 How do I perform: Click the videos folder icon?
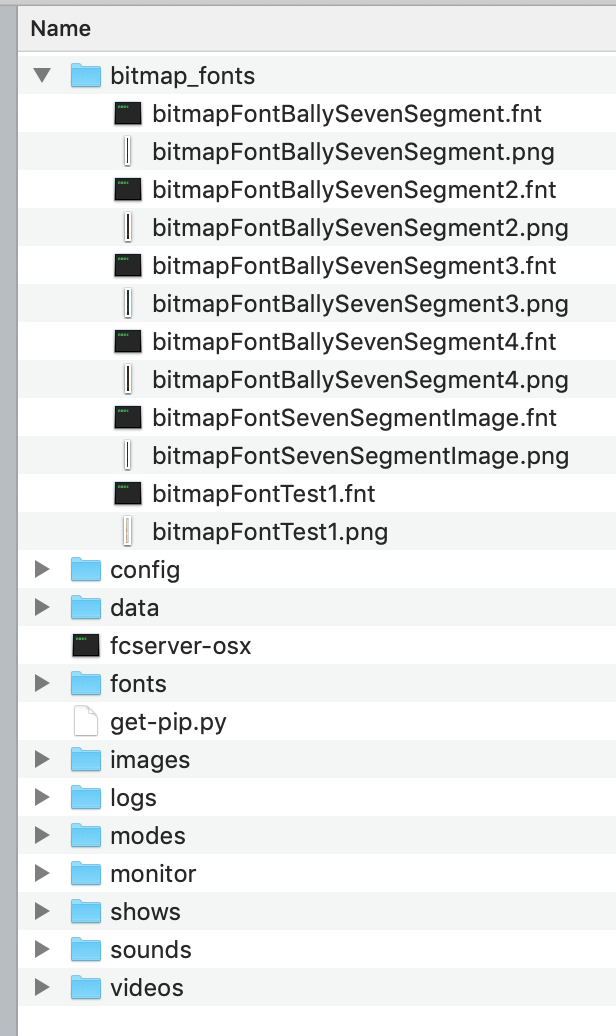[x=86, y=988]
